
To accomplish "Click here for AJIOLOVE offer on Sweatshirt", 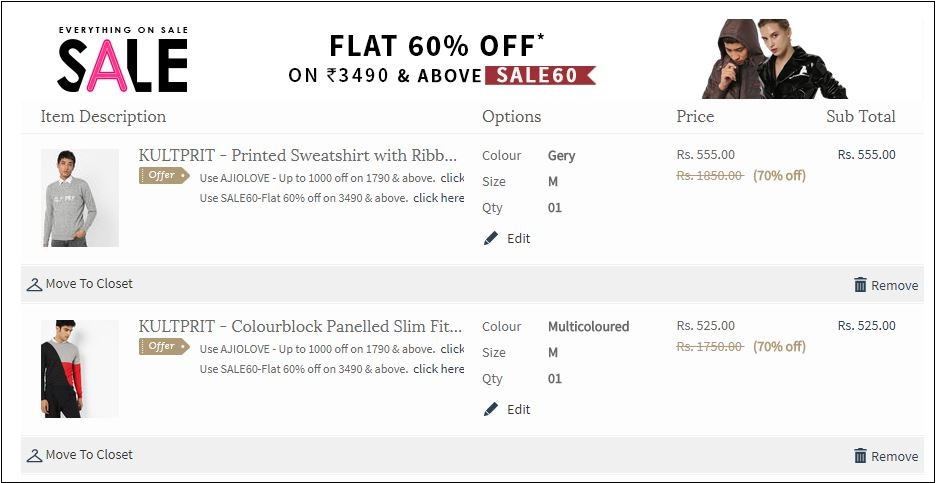I will coord(452,178).
